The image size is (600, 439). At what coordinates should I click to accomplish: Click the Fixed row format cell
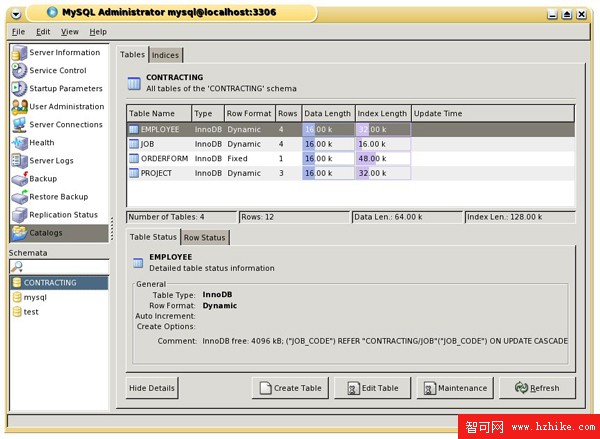(x=237, y=158)
